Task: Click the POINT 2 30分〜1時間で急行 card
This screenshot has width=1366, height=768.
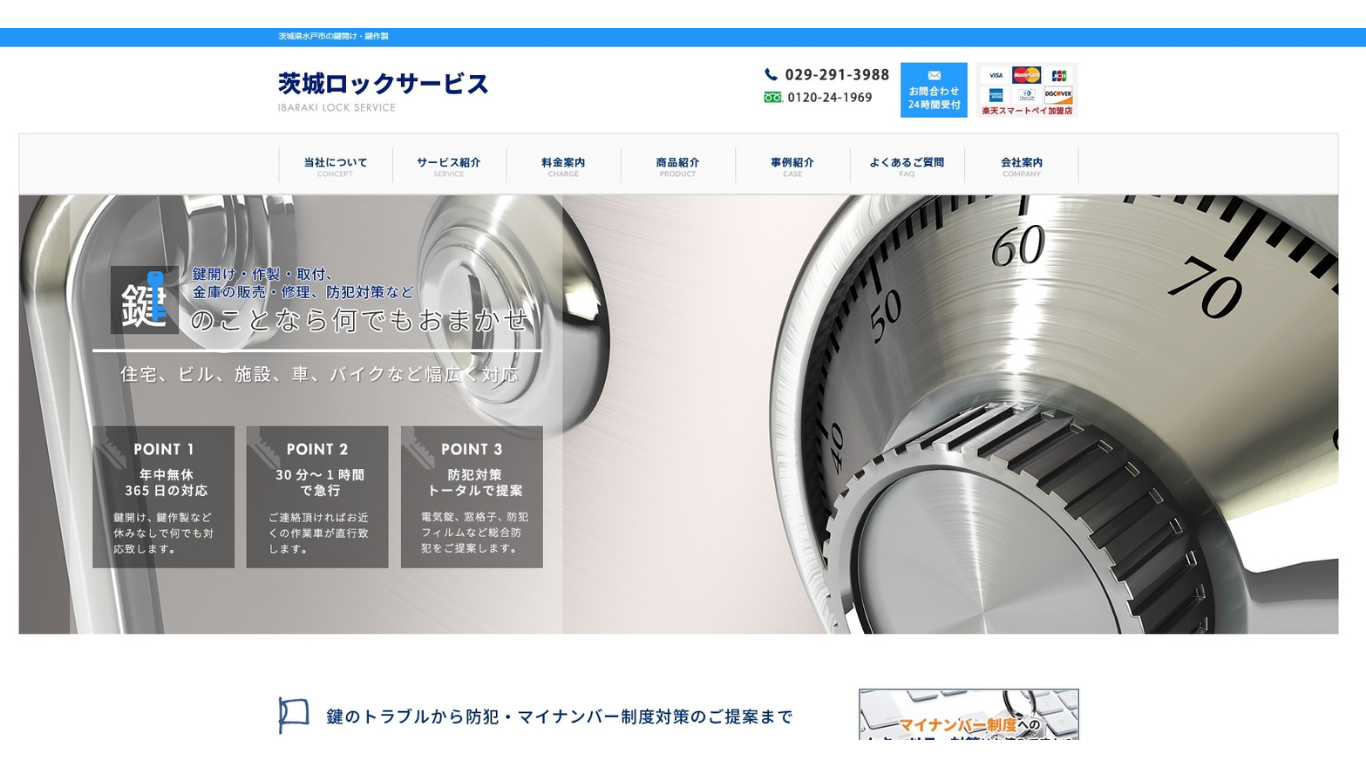Action: click(x=317, y=497)
